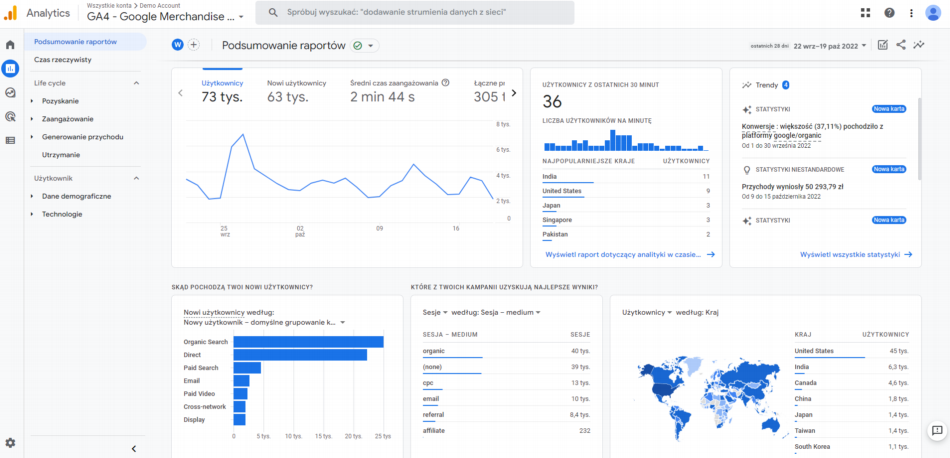Add a comparison with plus button
This screenshot has width=950, height=458.
(x=194, y=45)
